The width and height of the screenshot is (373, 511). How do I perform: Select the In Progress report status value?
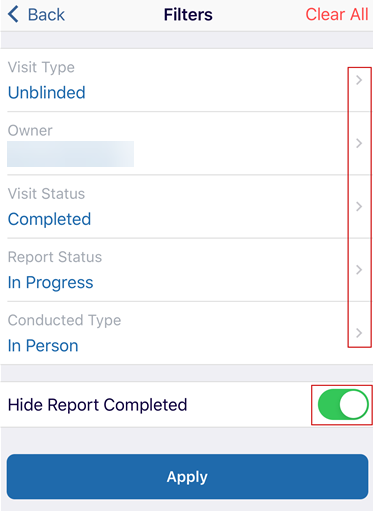tap(50, 283)
